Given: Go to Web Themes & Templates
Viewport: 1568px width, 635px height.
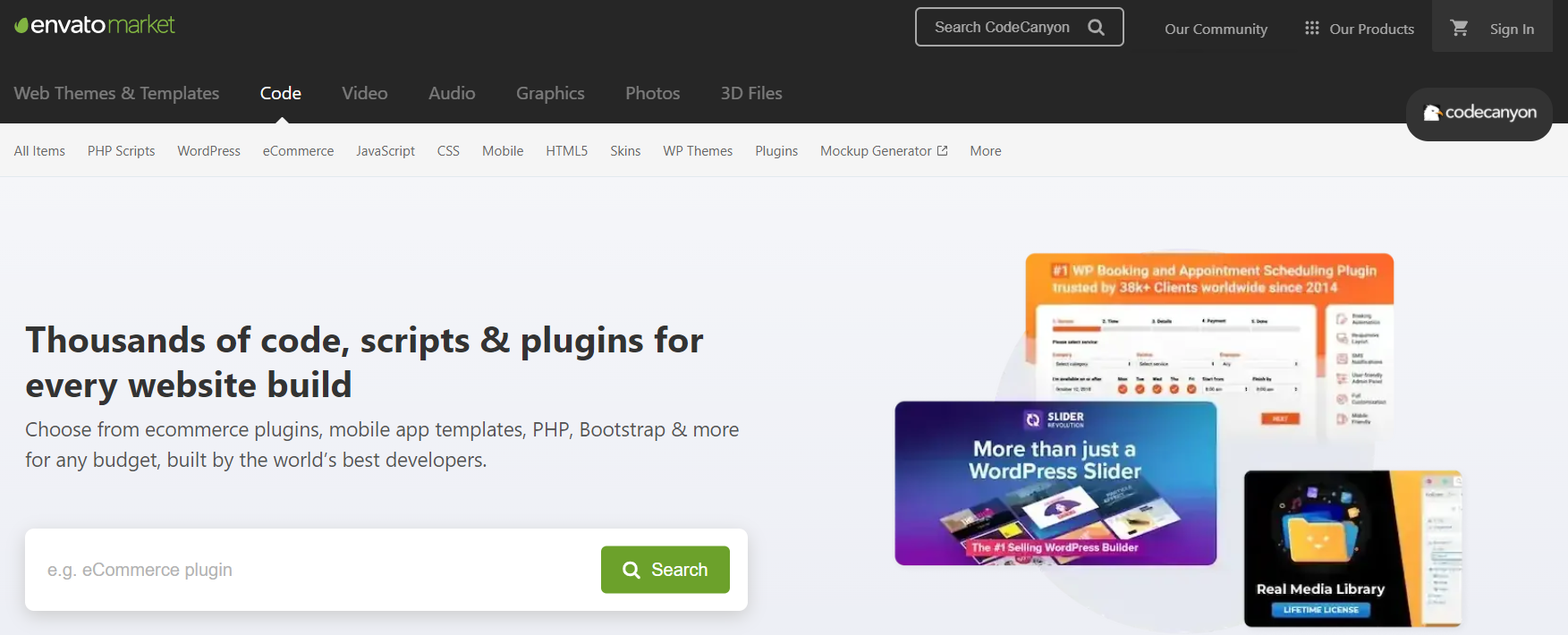Looking at the screenshot, I should [116, 93].
